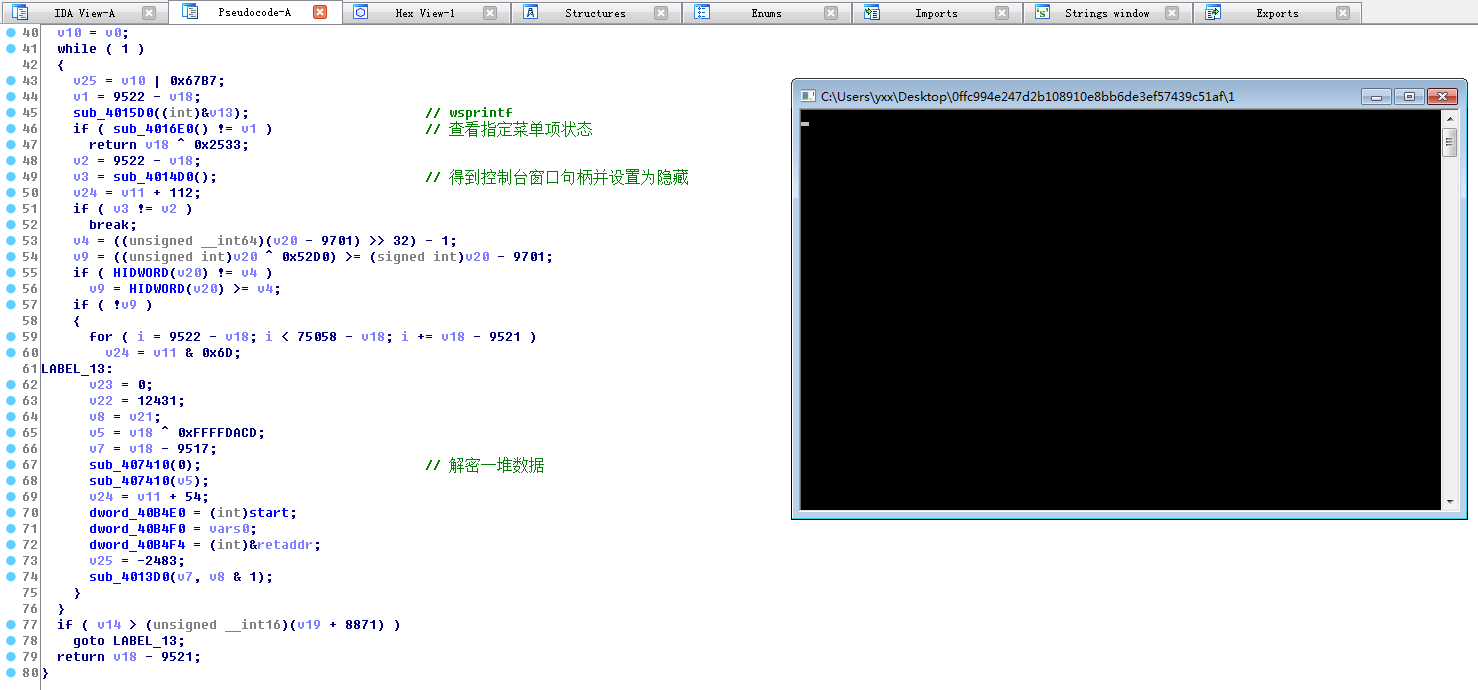Click the console window scroll up arrow

tap(1450, 119)
